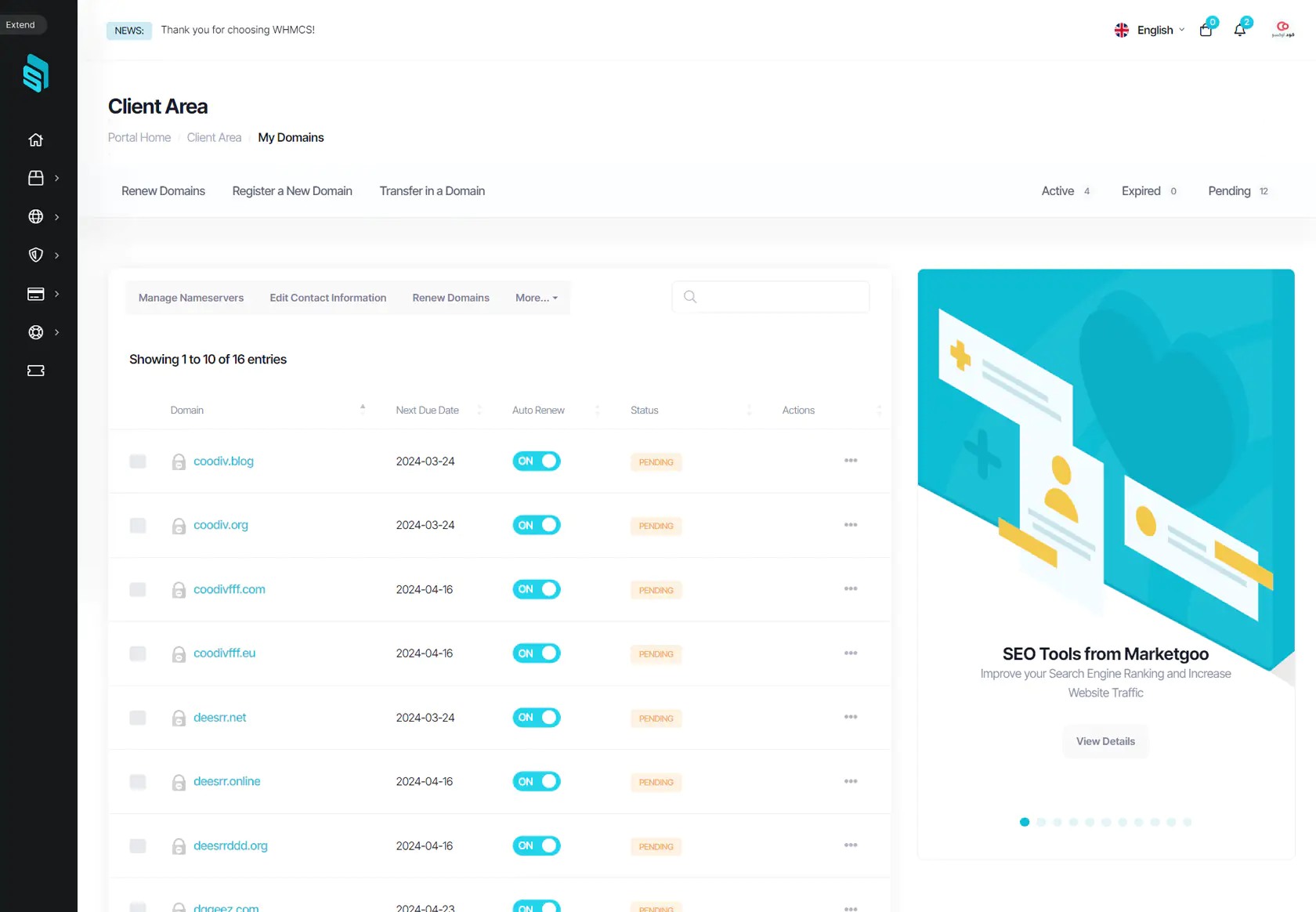This screenshot has width=1316, height=912.
Task: Focus the domain search field
Action: pos(771,297)
